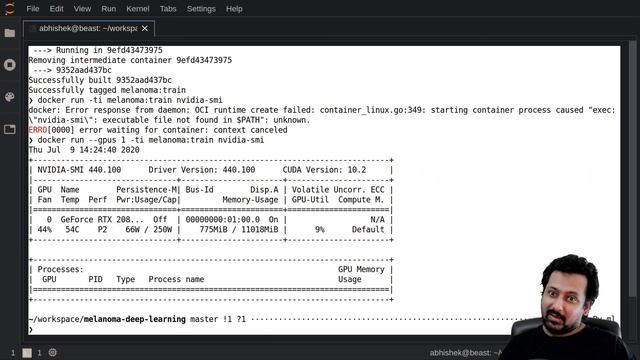Click 'Removing intermediate container 9efd43473975' line

click(x=130, y=60)
